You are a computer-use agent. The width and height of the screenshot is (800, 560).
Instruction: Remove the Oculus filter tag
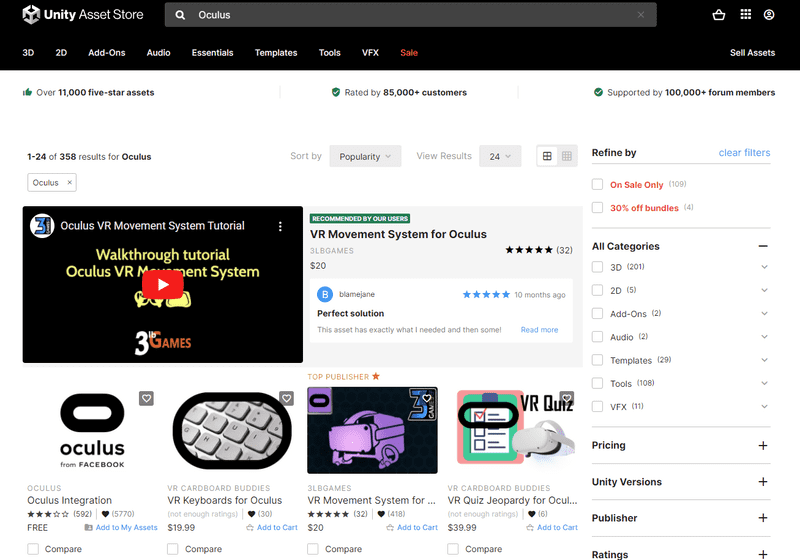point(70,183)
